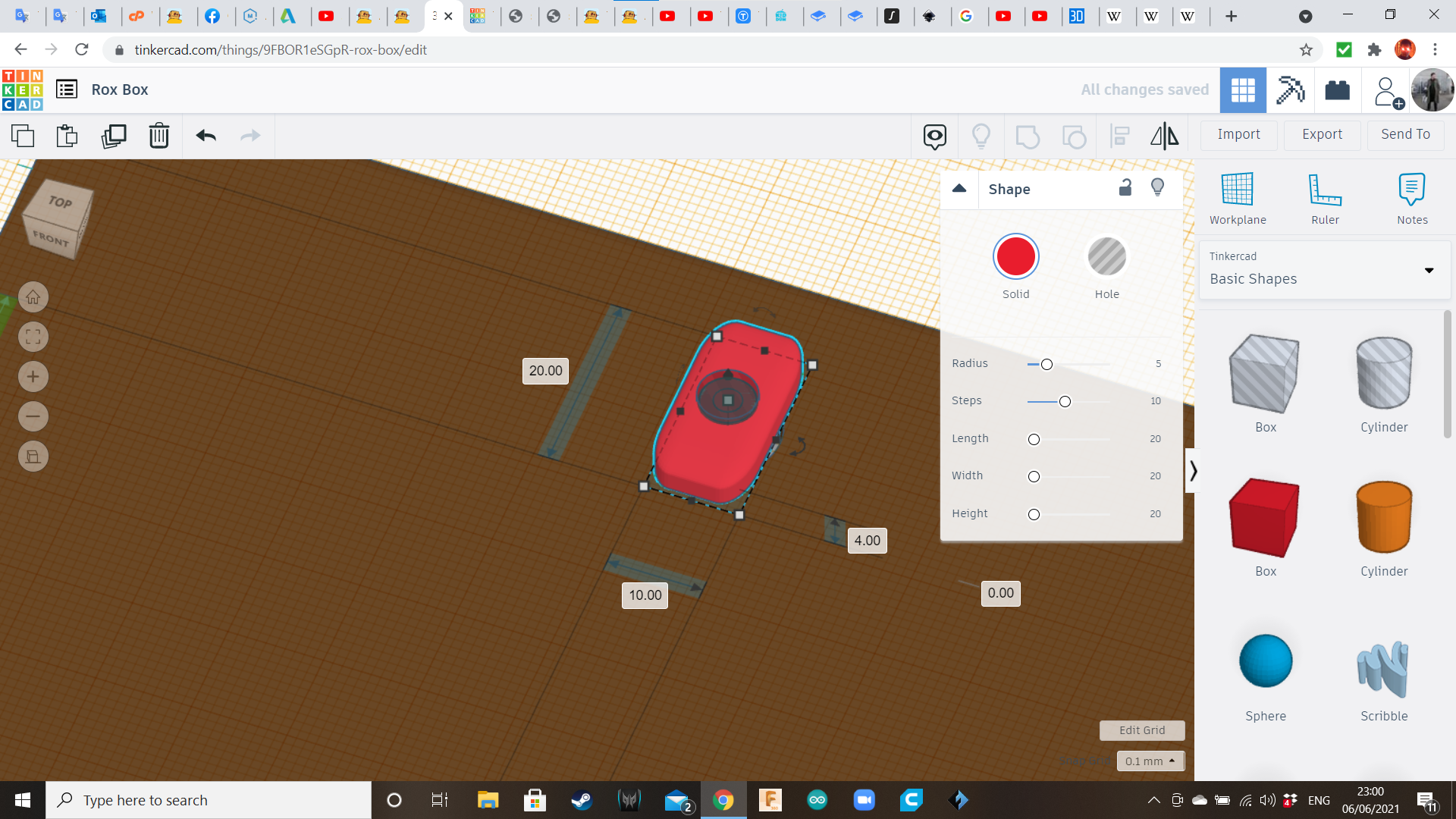This screenshot has width=1456, height=819.
Task: Change grid precision to 0.1mm
Action: 1149,761
